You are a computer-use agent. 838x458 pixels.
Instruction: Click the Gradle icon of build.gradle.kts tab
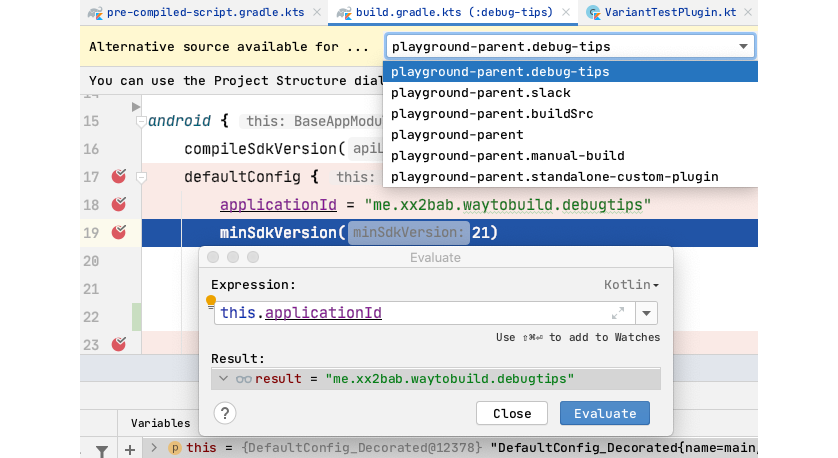point(344,13)
